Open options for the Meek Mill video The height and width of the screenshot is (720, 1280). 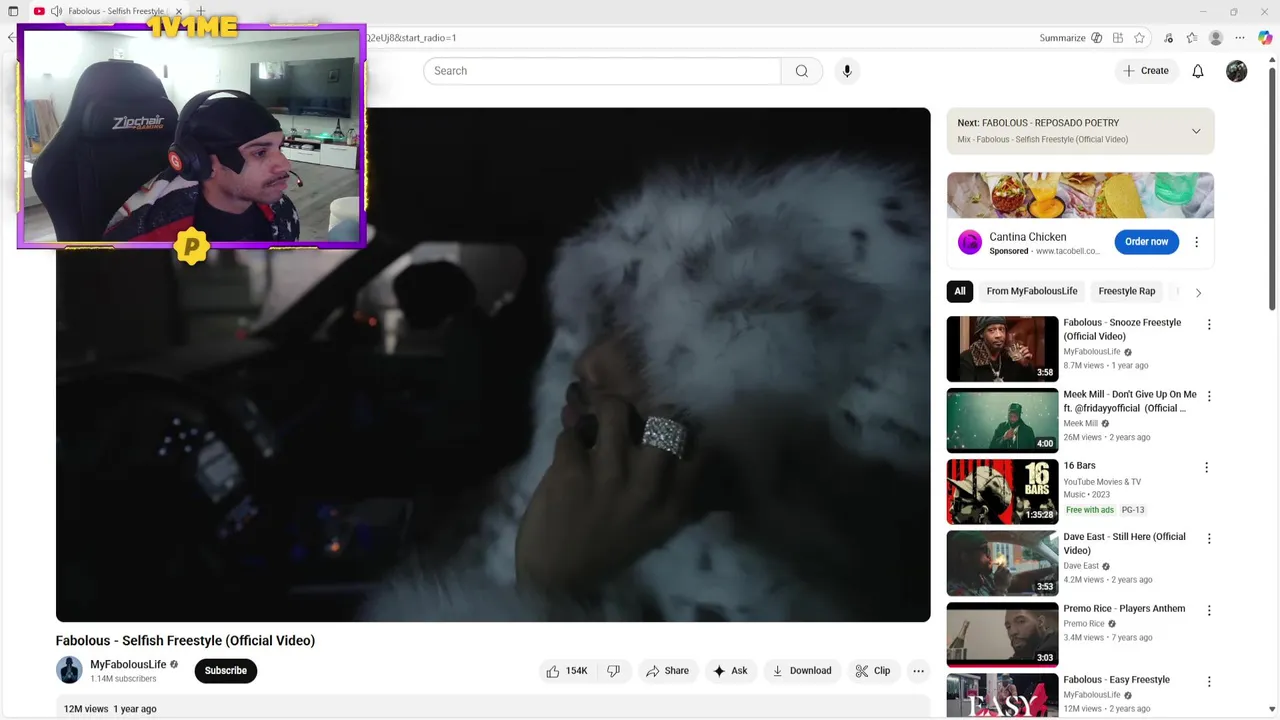pos(1209,396)
